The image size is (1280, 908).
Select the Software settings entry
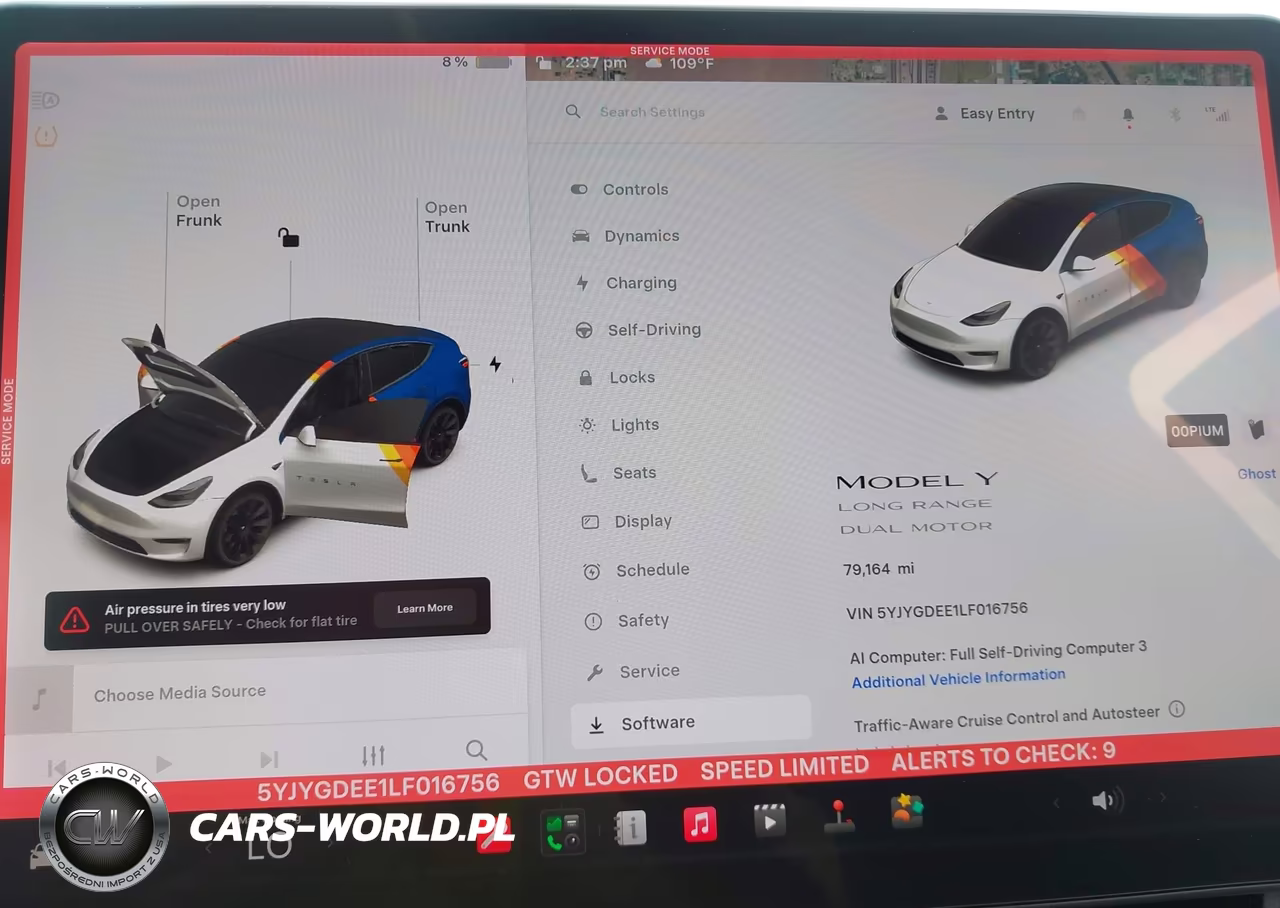691,723
